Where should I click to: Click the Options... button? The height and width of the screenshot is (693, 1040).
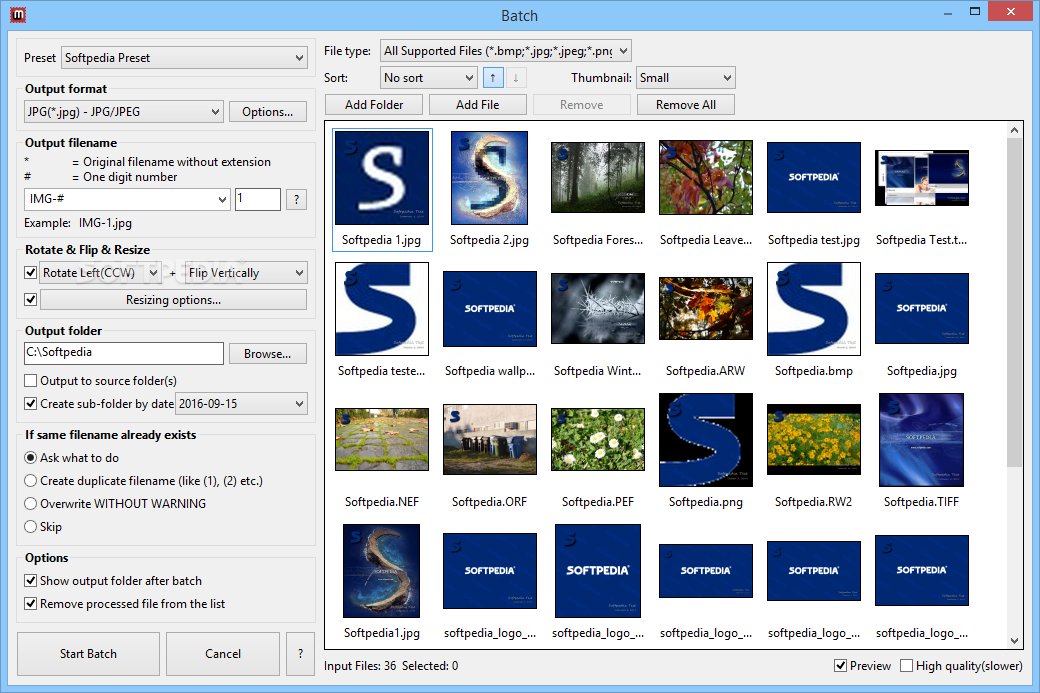coord(268,112)
